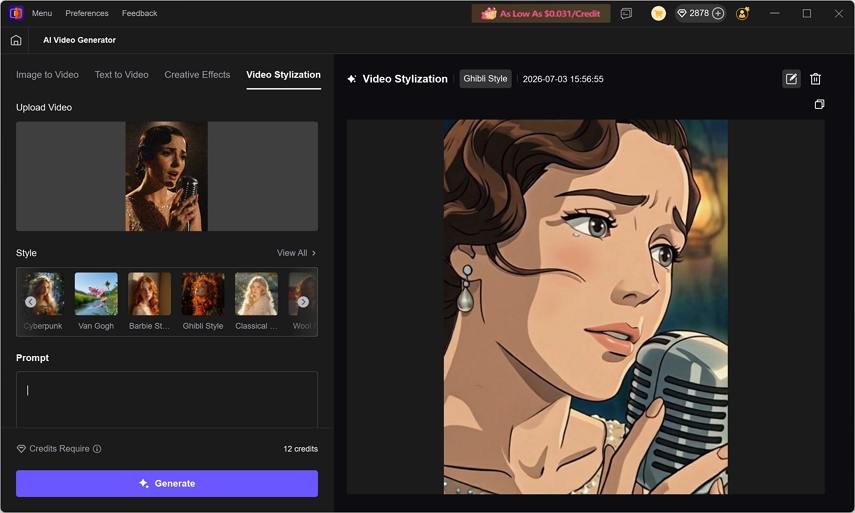Viewport: 855px width, 513px height.
Task: Expand View All styles
Action: (x=296, y=253)
